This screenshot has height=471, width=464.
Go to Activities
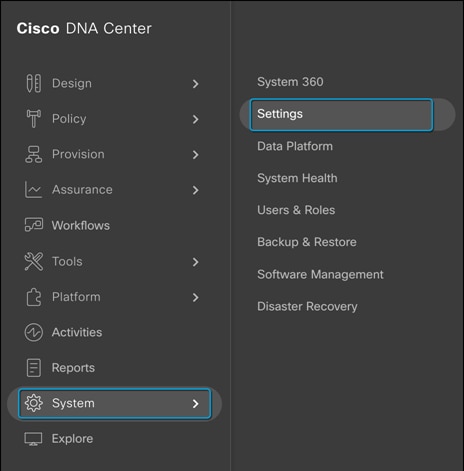[77, 332]
